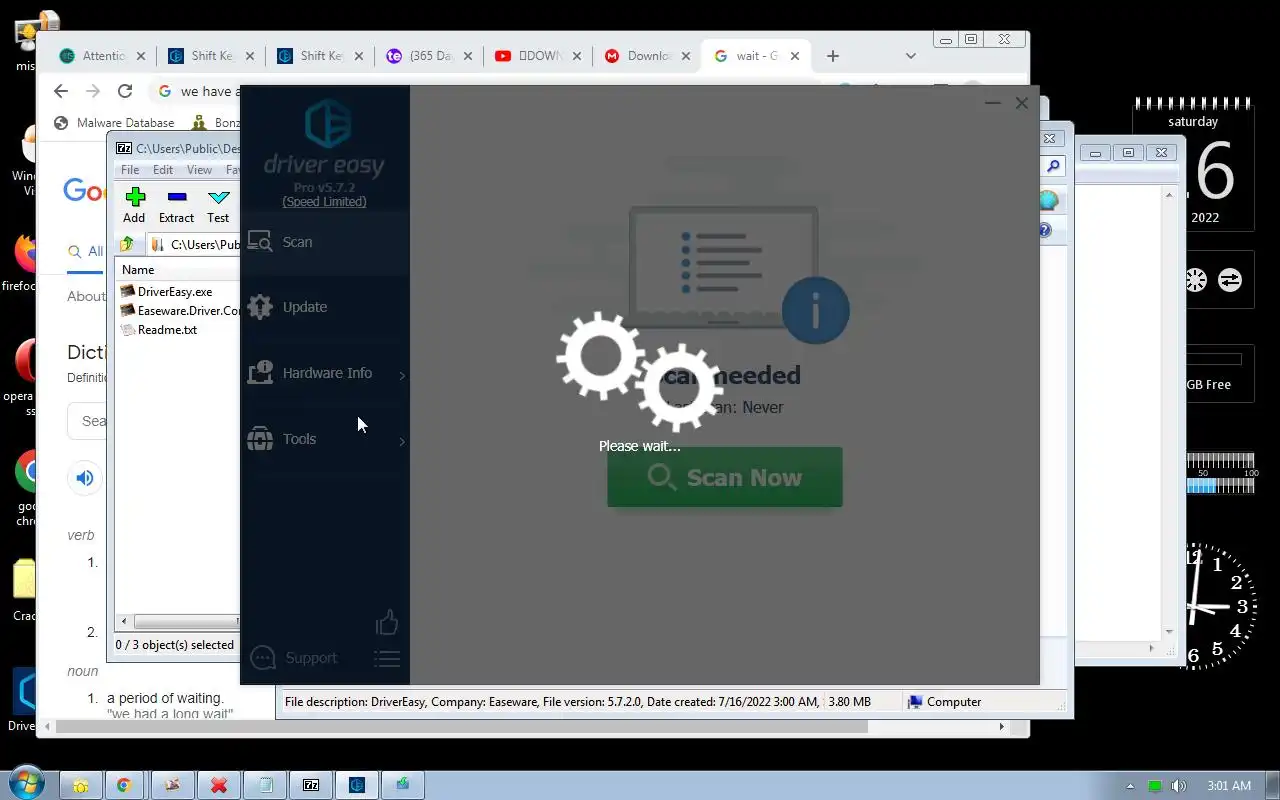Click the thumbs-up like icon in Driver Easy
1280x800 pixels.
click(387, 623)
